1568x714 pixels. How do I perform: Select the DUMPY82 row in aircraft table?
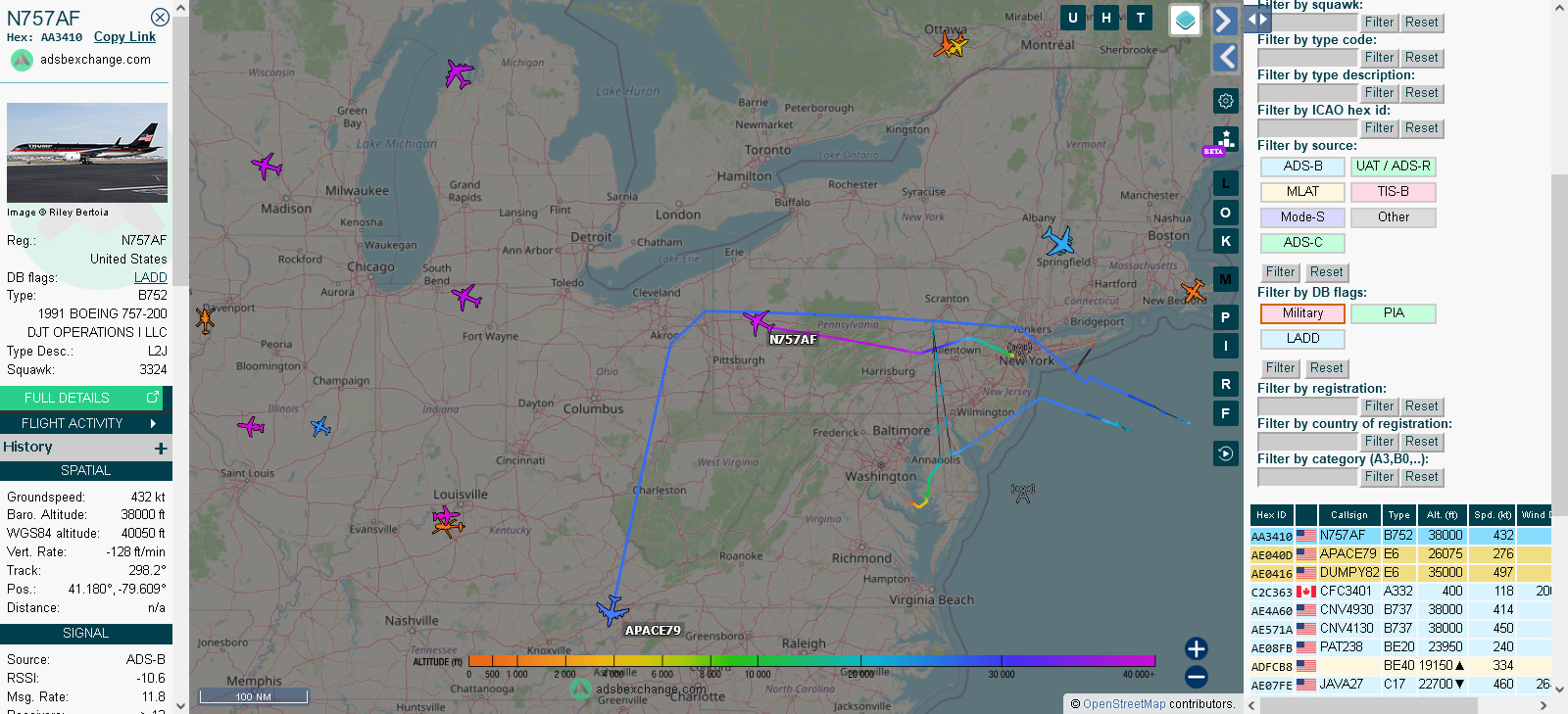coord(1400,573)
